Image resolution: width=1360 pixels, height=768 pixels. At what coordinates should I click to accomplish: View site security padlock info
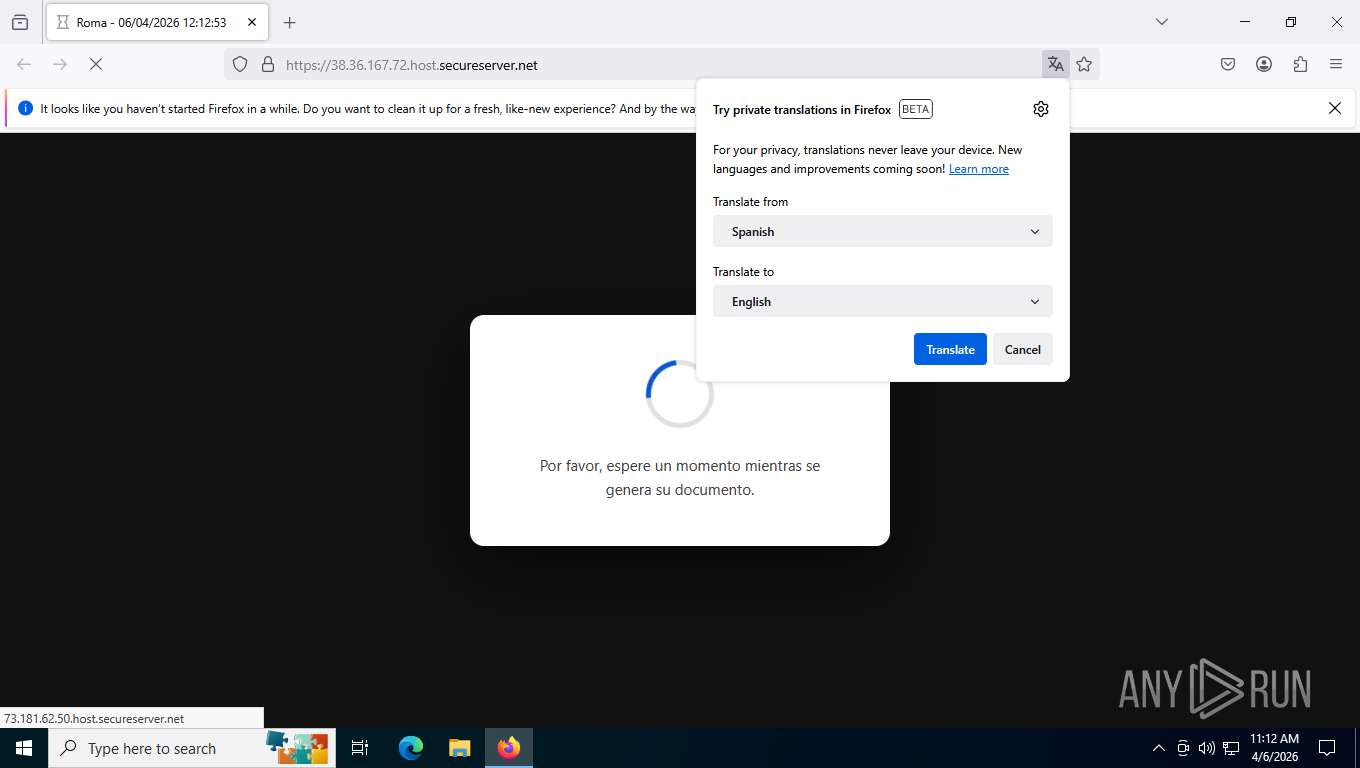267,64
